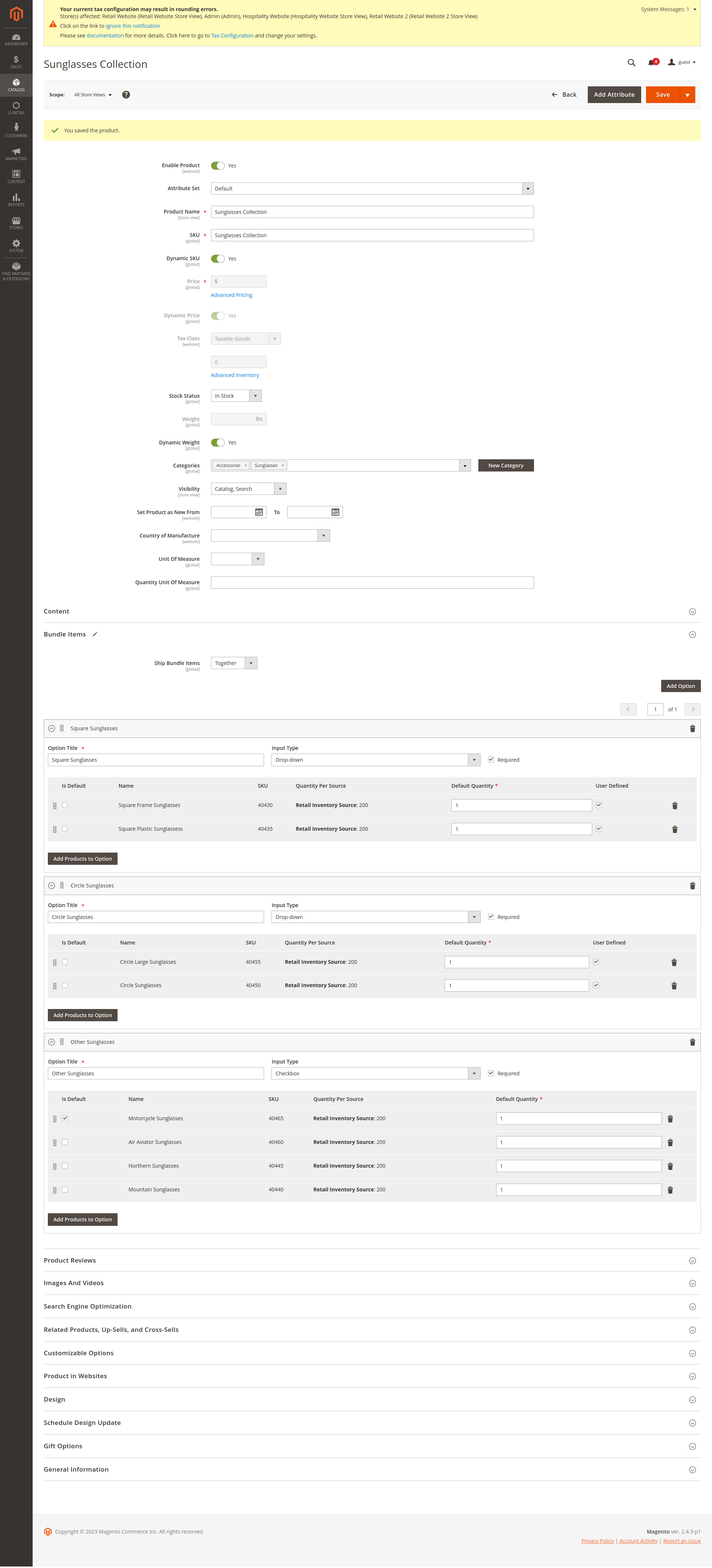Open the notifications bell icon
The image size is (712, 1568).
click(x=651, y=63)
